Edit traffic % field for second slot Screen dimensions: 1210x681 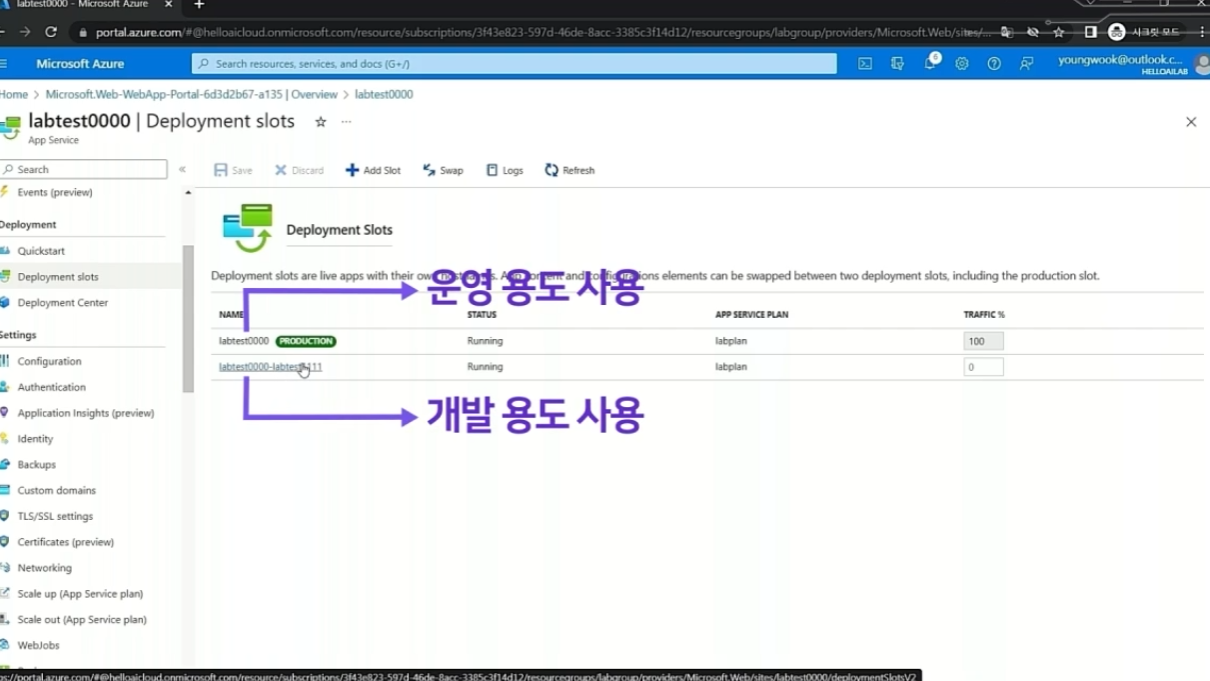983,367
